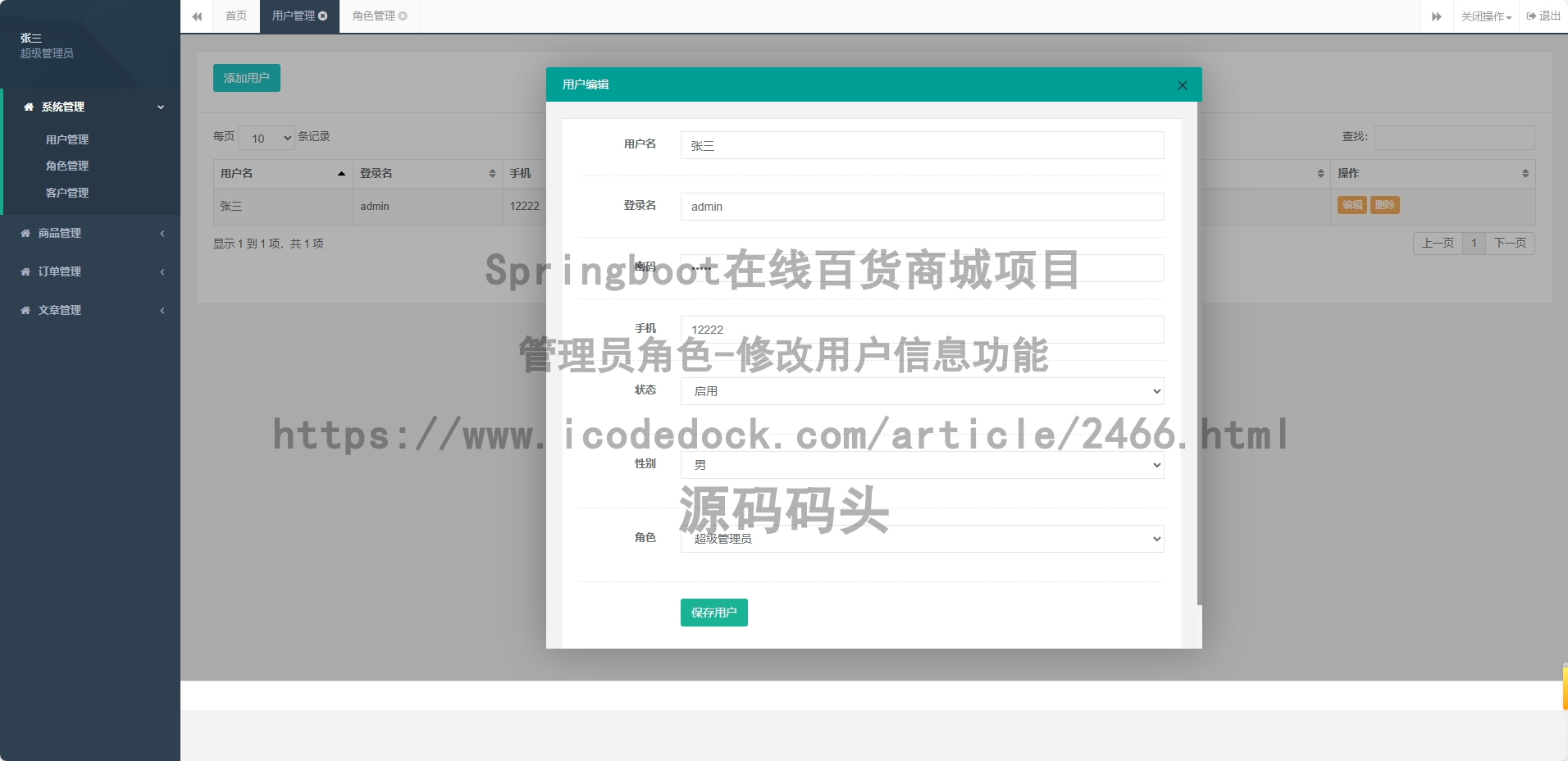Click the 12222 cell in the table
This screenshot has width=1568, height=761.
(524, 207)
